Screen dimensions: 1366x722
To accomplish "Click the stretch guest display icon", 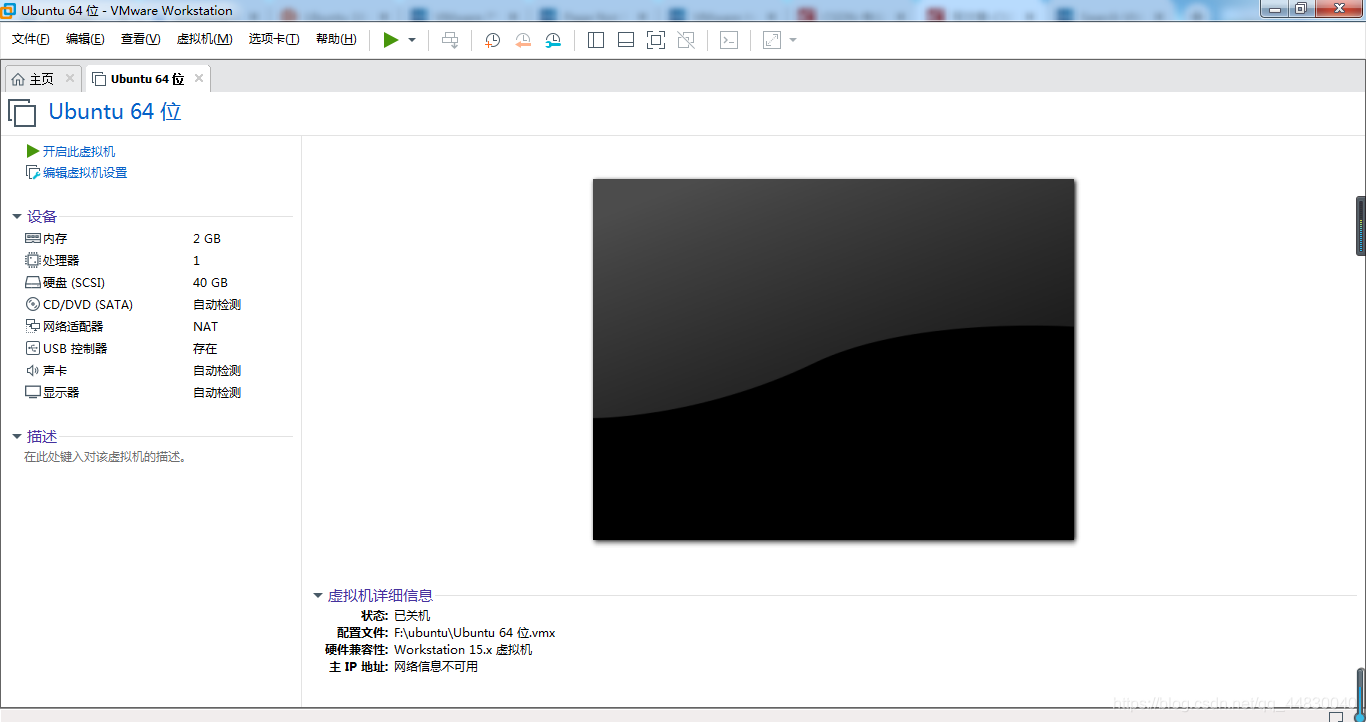I will [x=772, y=40].
